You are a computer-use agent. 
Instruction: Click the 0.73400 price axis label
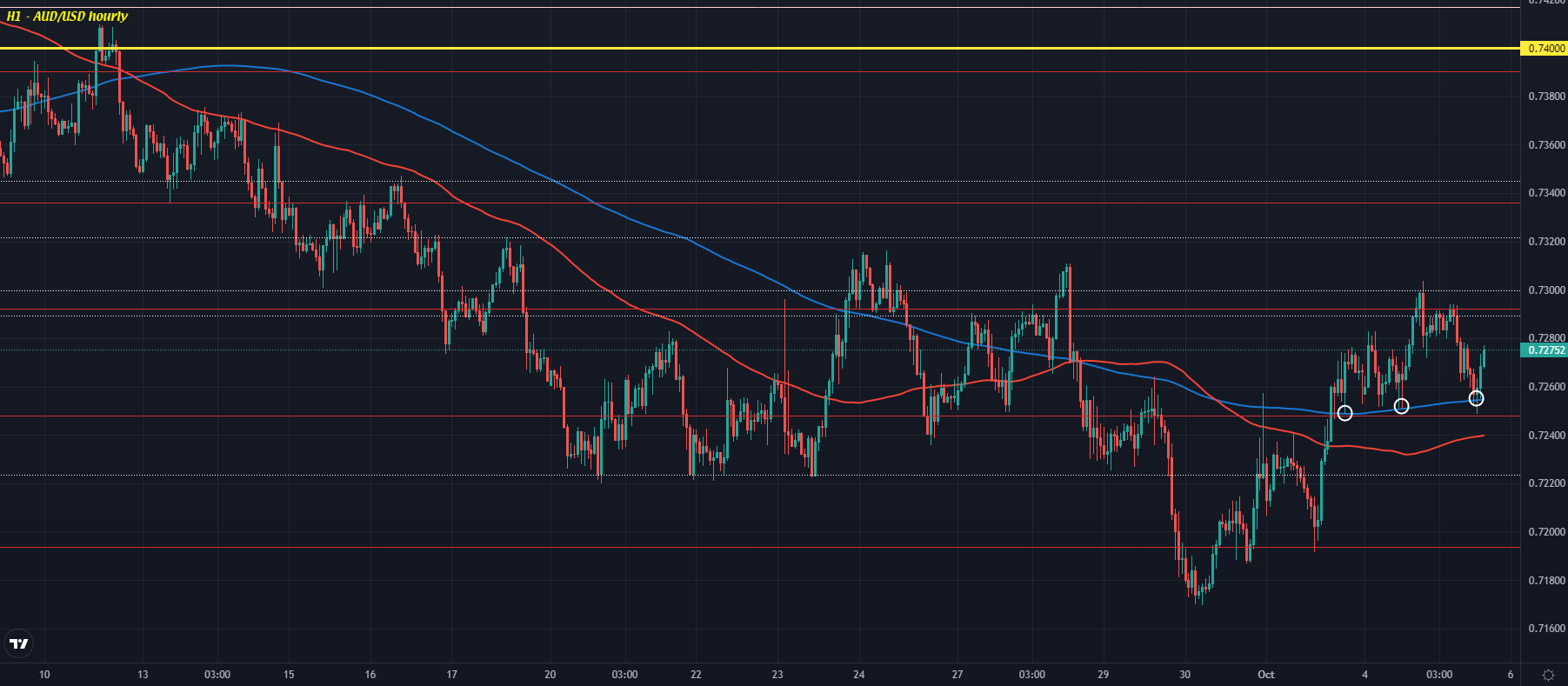(1546, 193)
